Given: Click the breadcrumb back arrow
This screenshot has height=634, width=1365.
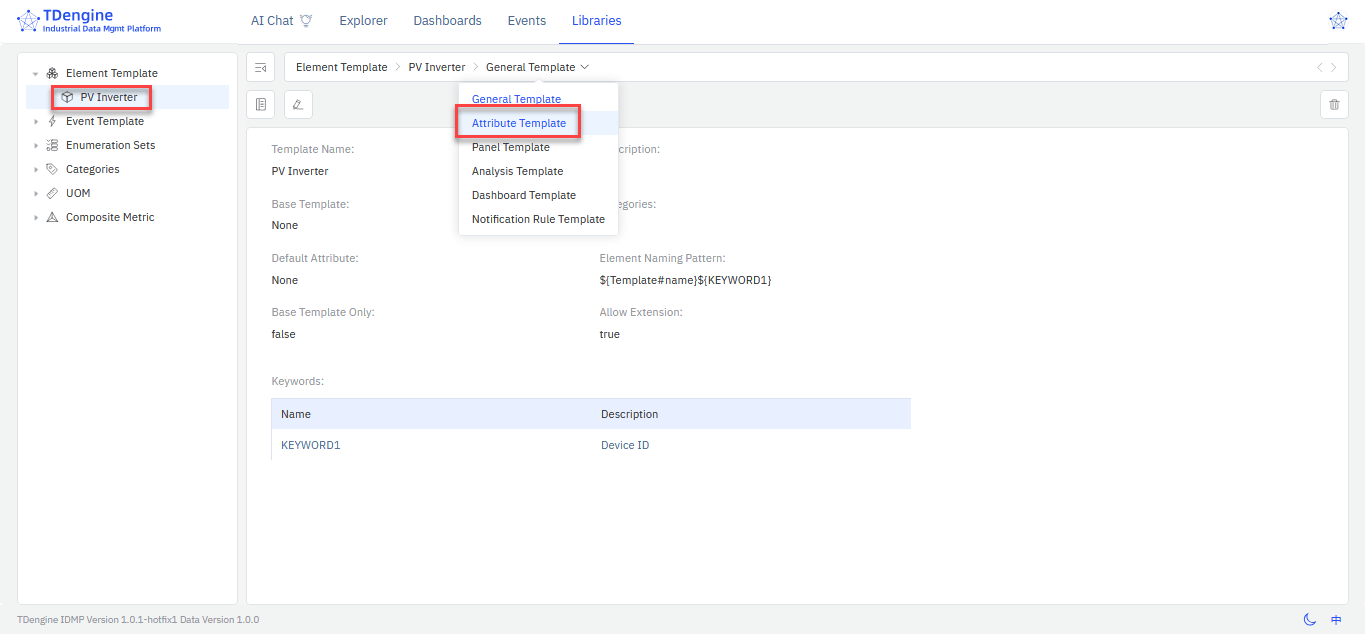Looking at the screenshot, I should click(x=1319, y=67).
